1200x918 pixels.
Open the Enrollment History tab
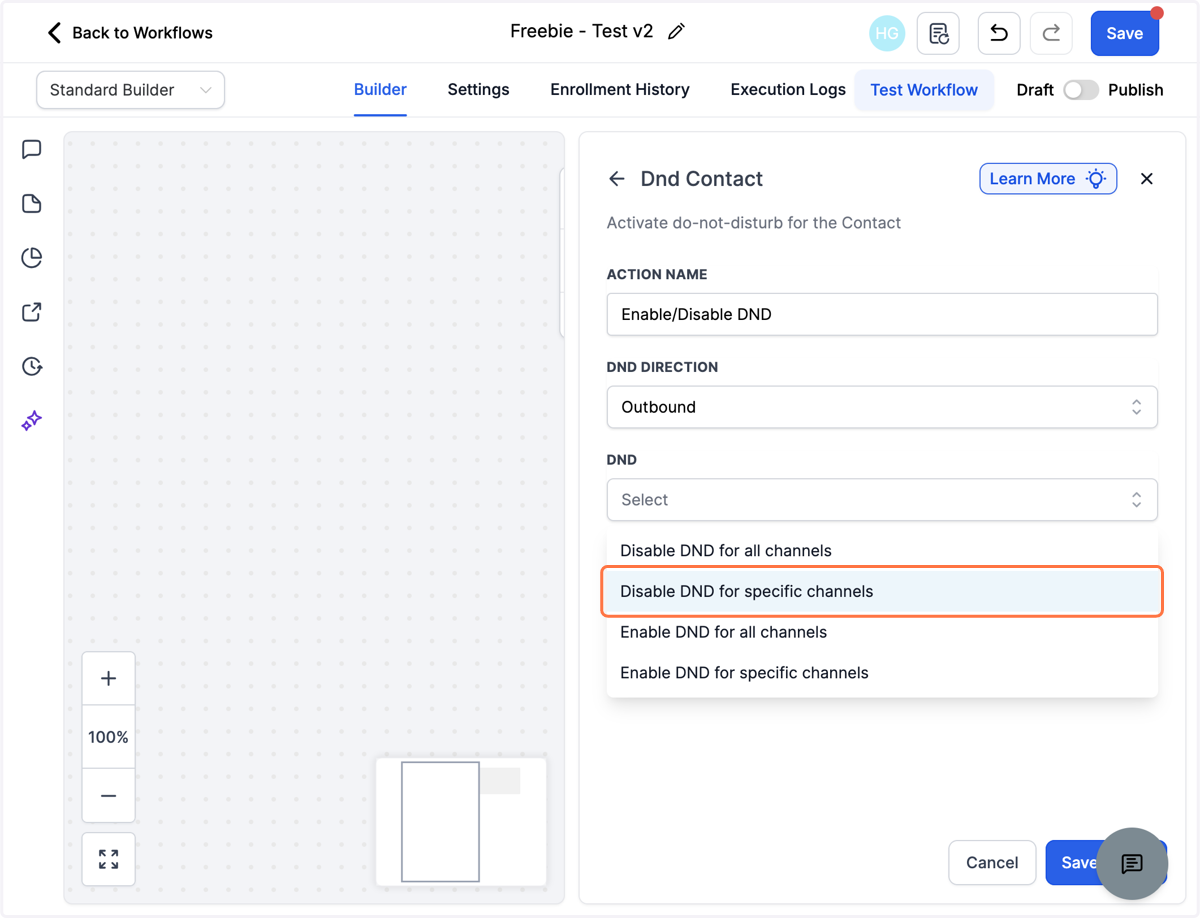click(x=620, y=90)
